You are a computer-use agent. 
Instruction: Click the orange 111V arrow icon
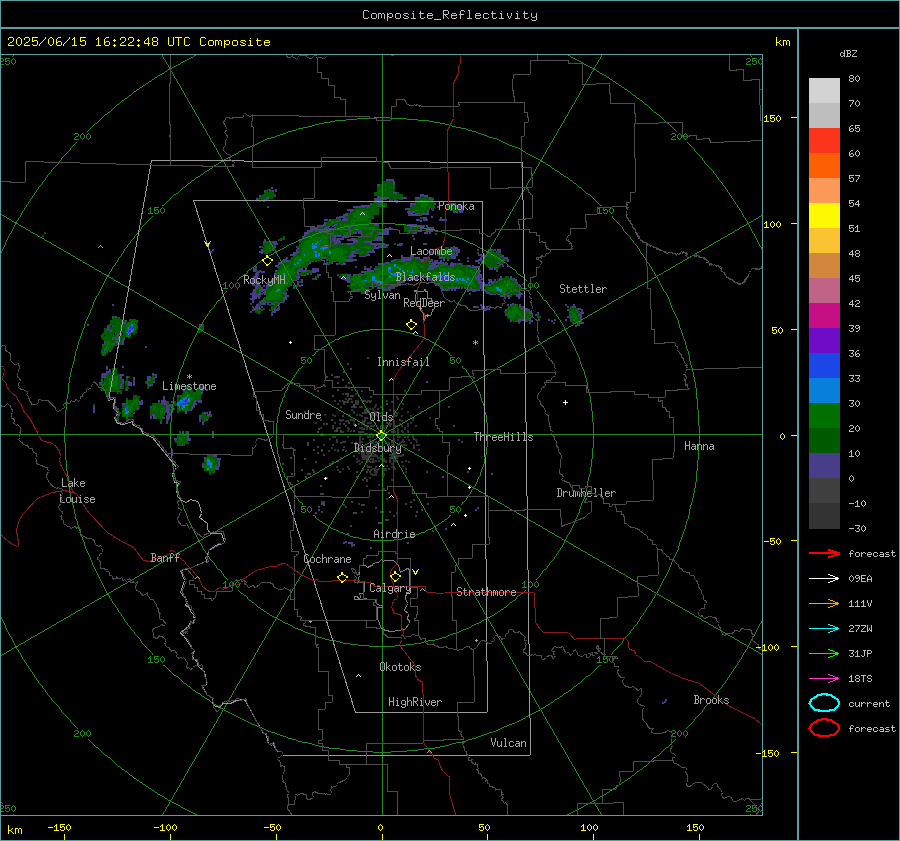click(824, 603)
